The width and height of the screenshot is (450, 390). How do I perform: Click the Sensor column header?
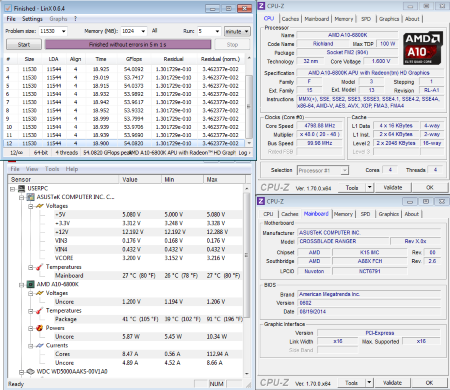(63, 179)
